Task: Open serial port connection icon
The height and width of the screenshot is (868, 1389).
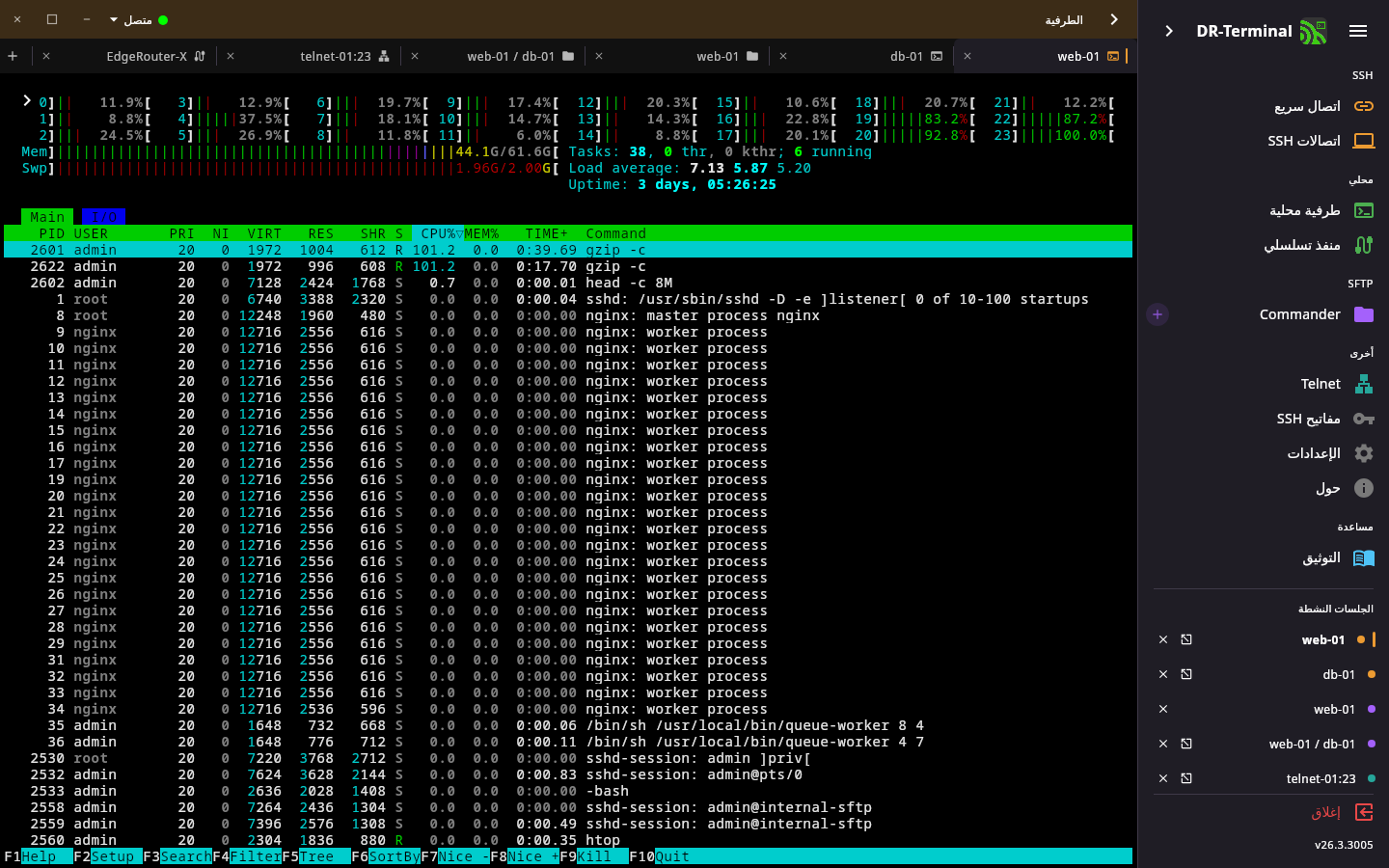Action: 1364,245
